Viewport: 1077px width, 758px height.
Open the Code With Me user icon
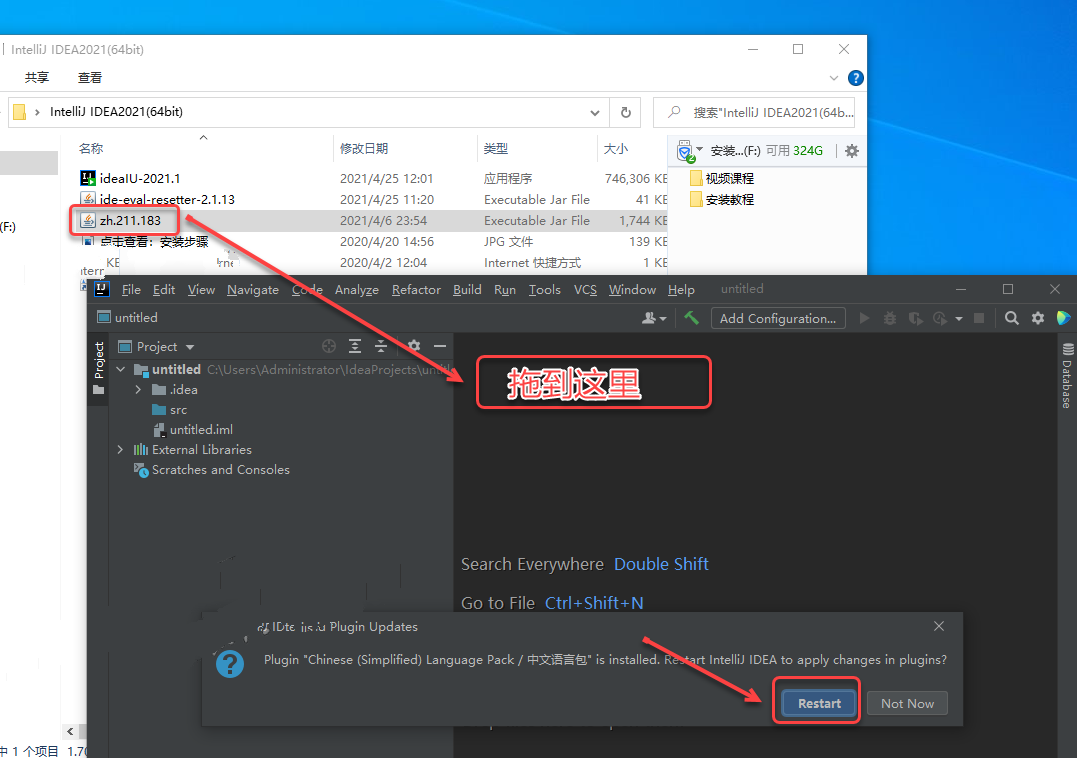[653, 318]
